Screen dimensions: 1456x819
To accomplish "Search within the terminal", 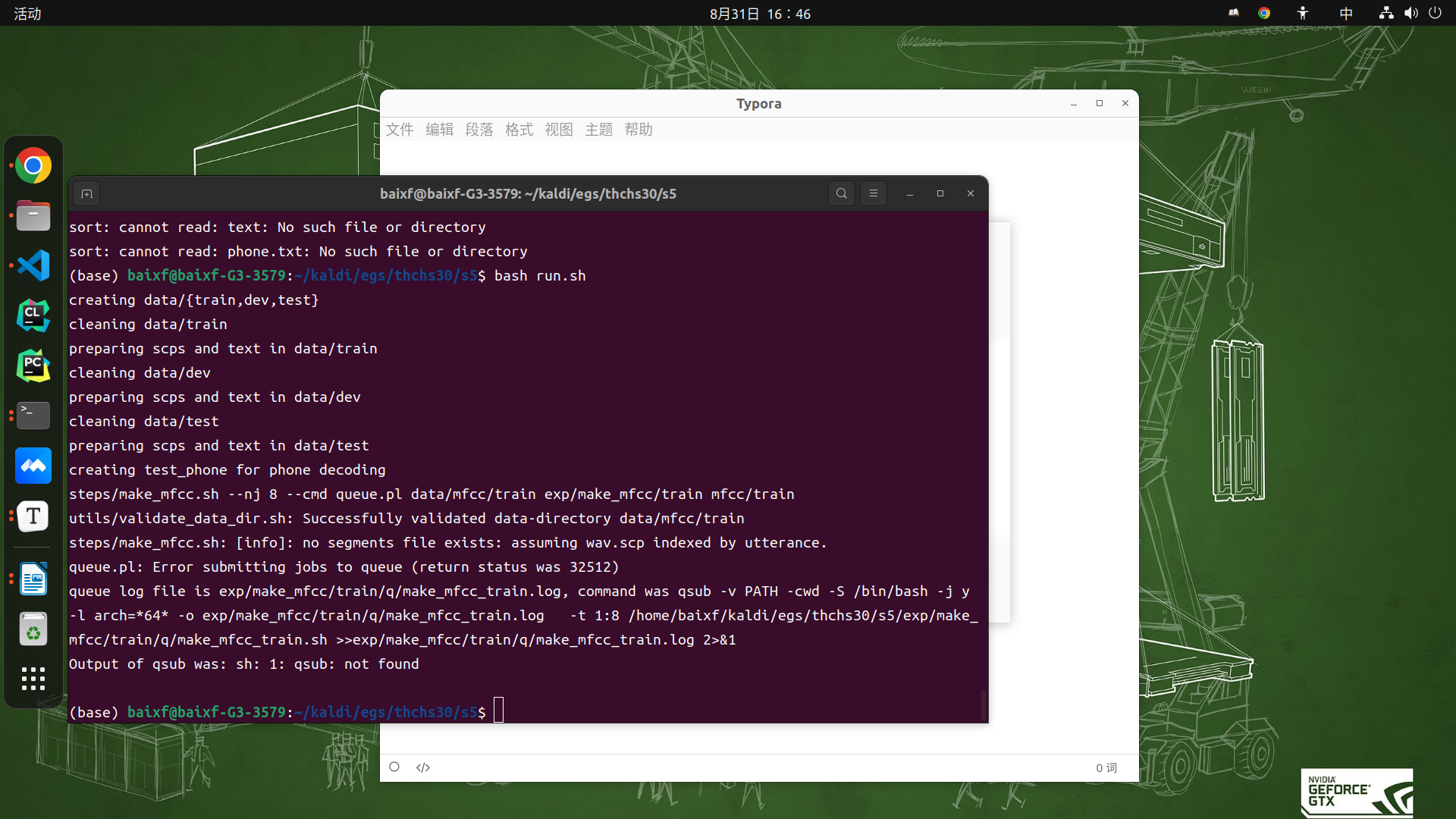I will (x=842, y=193).
